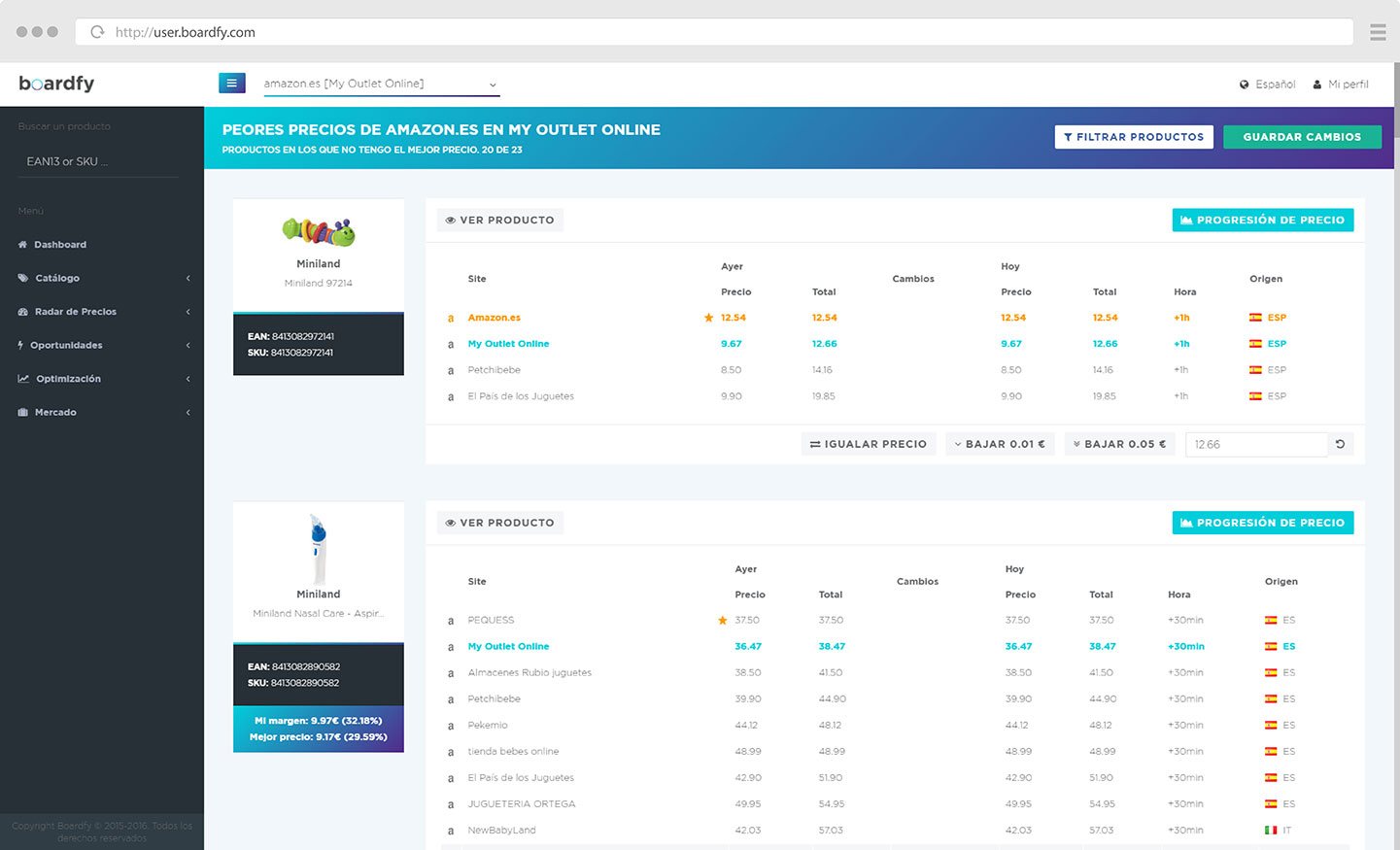Viewport: 1400px width, 850px height.
Task: Expand the Catálogo menu chevron
Action: pyautogui.click(x=188, y=278)
